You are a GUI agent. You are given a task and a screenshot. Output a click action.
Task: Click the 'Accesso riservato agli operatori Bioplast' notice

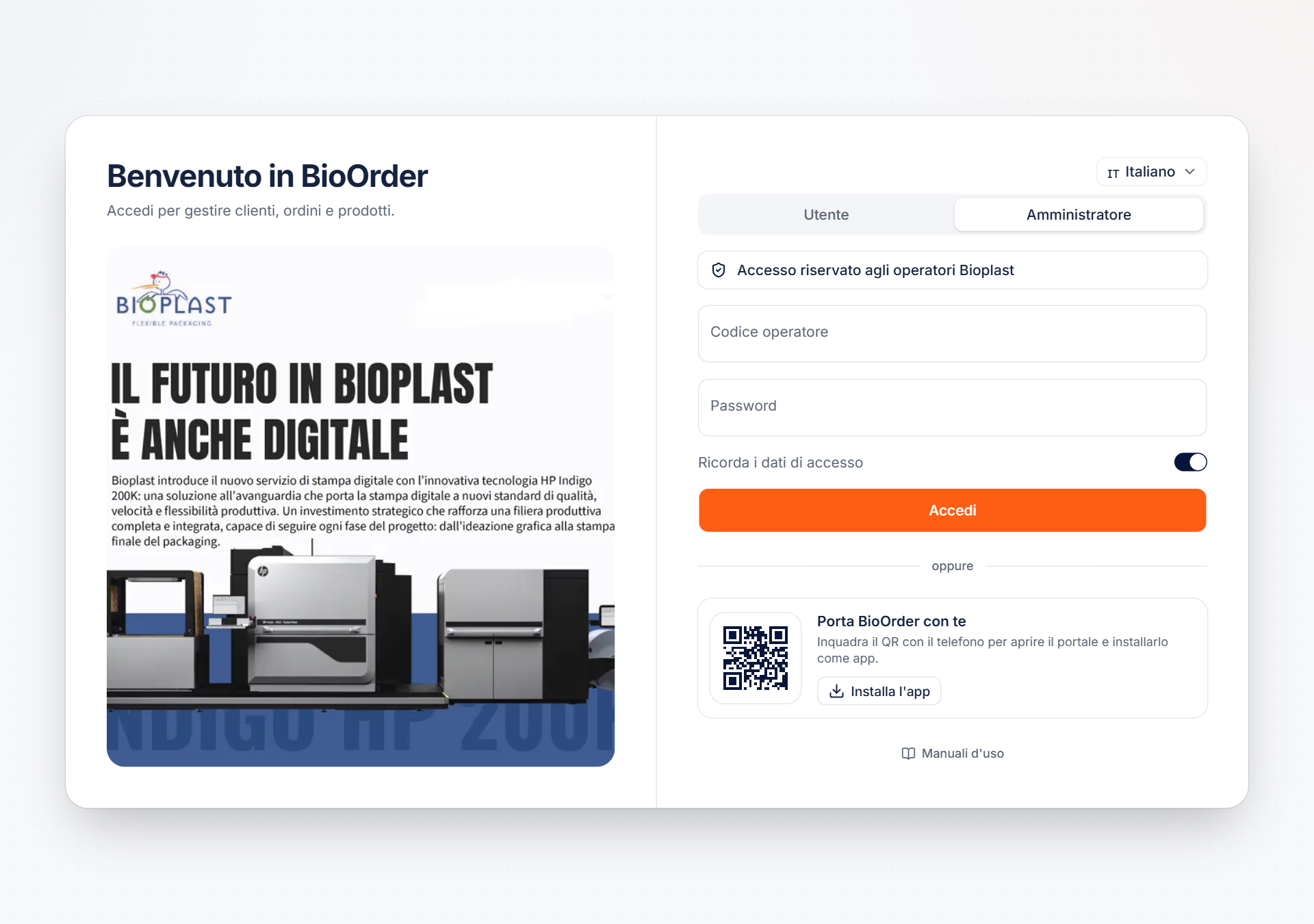click(952, 270)
